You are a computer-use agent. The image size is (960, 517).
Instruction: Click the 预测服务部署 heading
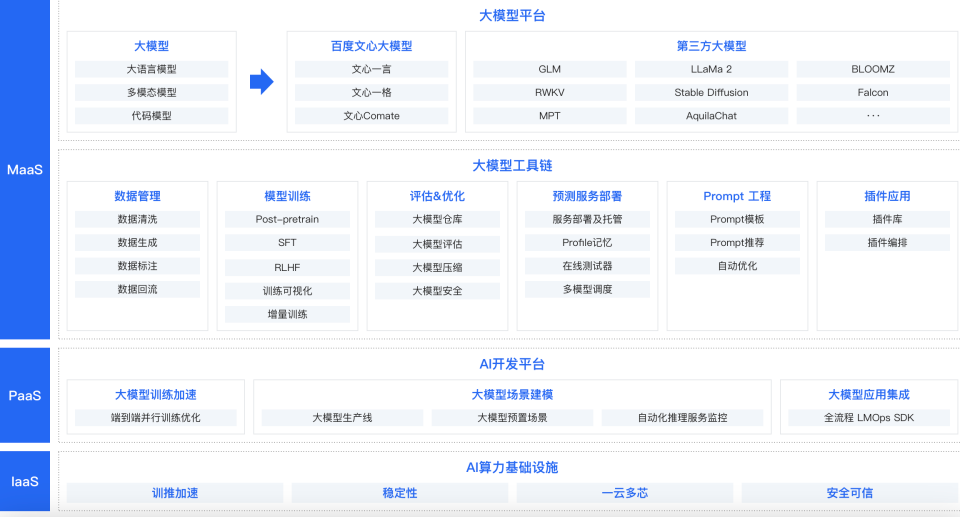coord(587,196)
